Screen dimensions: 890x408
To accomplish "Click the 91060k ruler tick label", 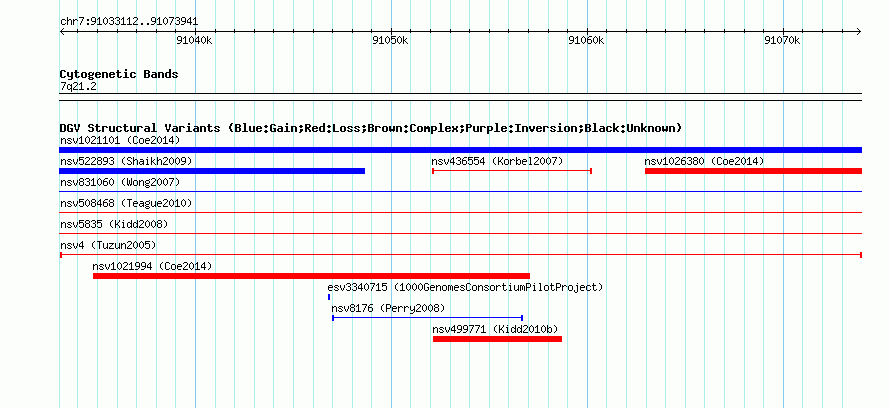I will pyautogui.click(x=586, y=40).
